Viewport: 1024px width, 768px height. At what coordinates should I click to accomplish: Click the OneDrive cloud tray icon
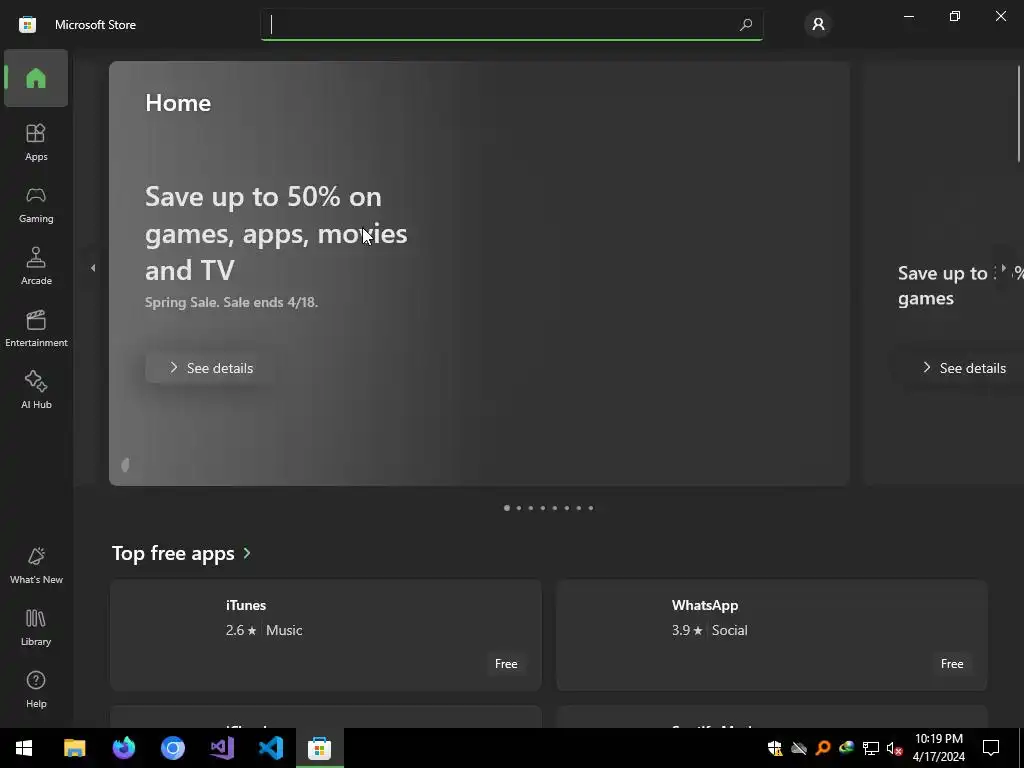coord(799,748)
